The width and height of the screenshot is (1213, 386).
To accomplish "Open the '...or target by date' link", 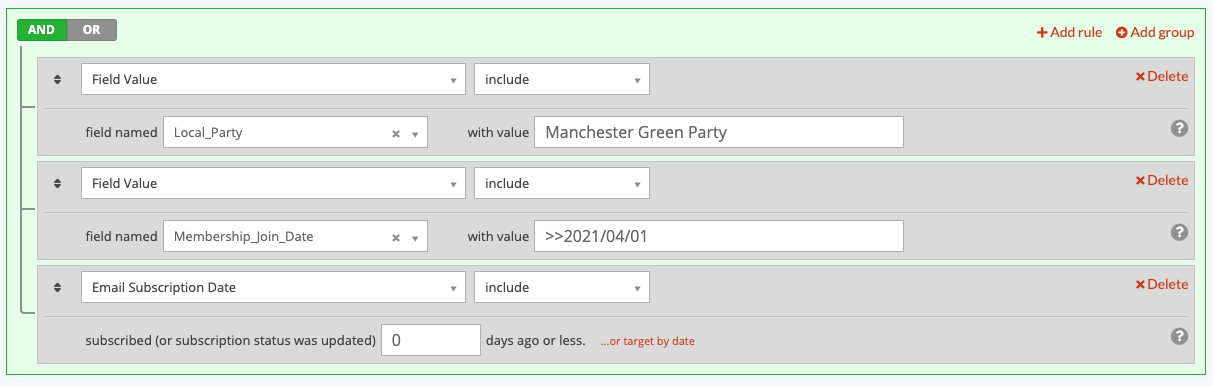I will [647, 341].
